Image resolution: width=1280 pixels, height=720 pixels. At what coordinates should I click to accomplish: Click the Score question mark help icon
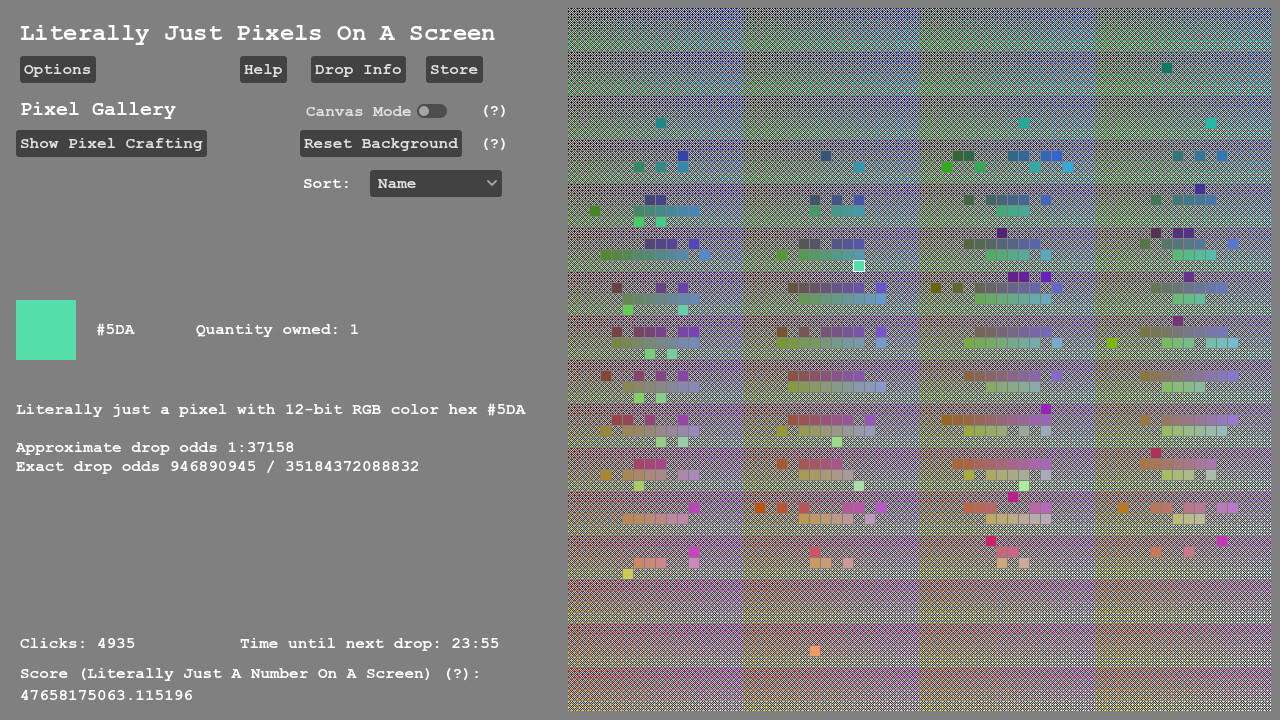[x=459, y=673]
